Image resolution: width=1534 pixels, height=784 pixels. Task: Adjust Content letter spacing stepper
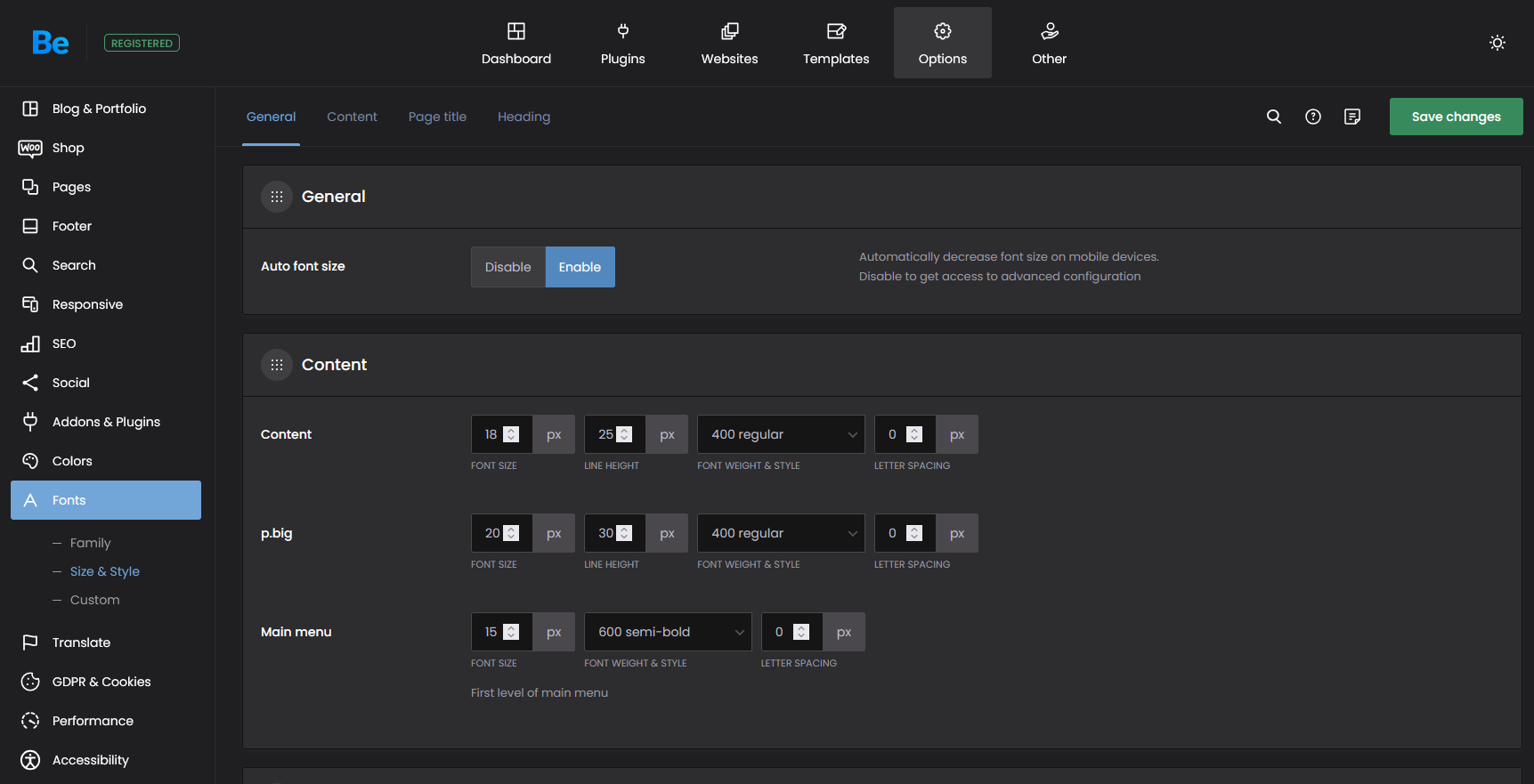(x=914, y=434)
